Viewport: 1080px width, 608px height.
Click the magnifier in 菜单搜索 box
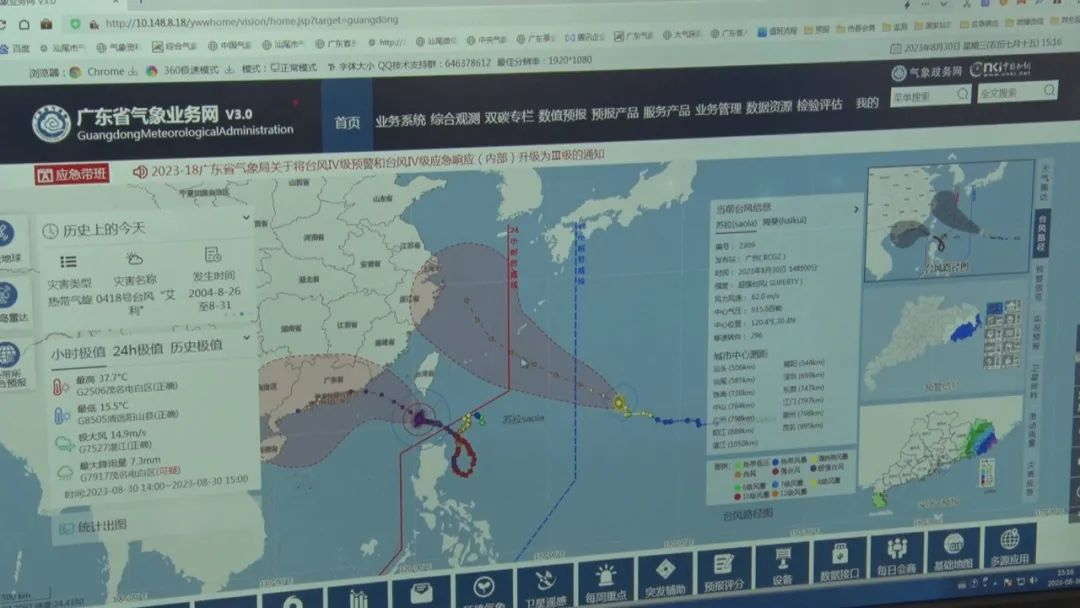[x=962, y=94]
